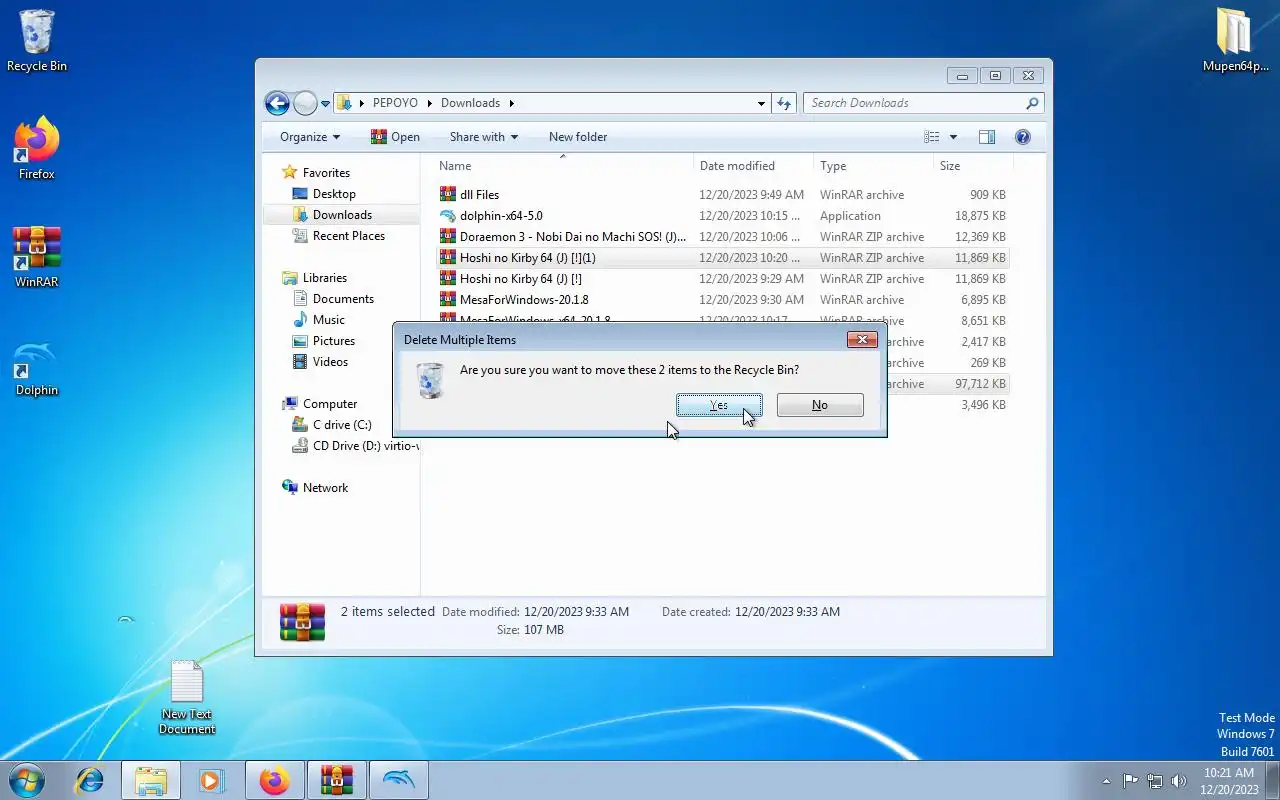Image resolution: width=1280 pixels, height=800 pixels.
Task: Click the volume speaker tray icon
Action: [x=1179, y=781]
